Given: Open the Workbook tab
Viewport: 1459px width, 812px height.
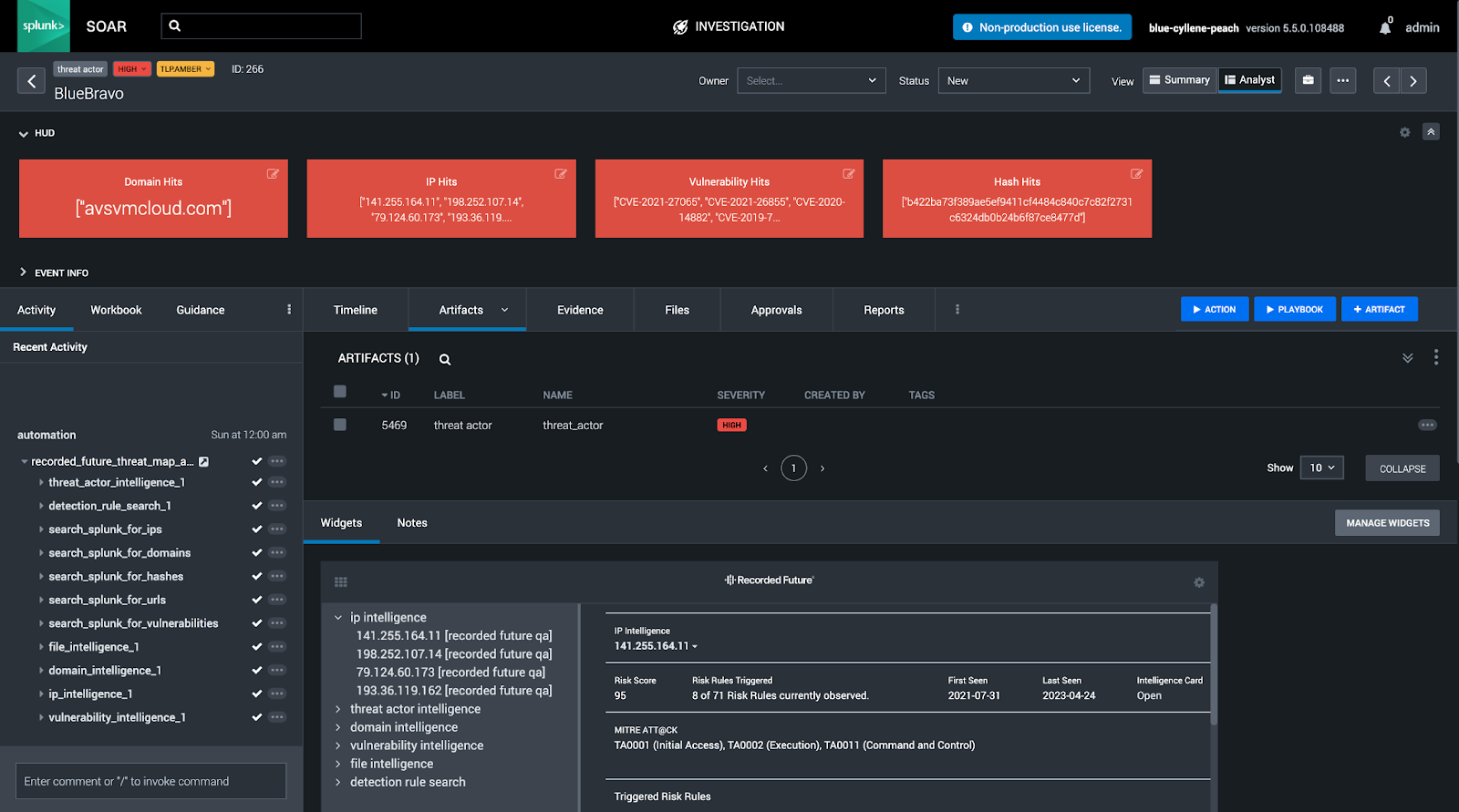Looking at the screenshot, I should [x=116, y=310].
